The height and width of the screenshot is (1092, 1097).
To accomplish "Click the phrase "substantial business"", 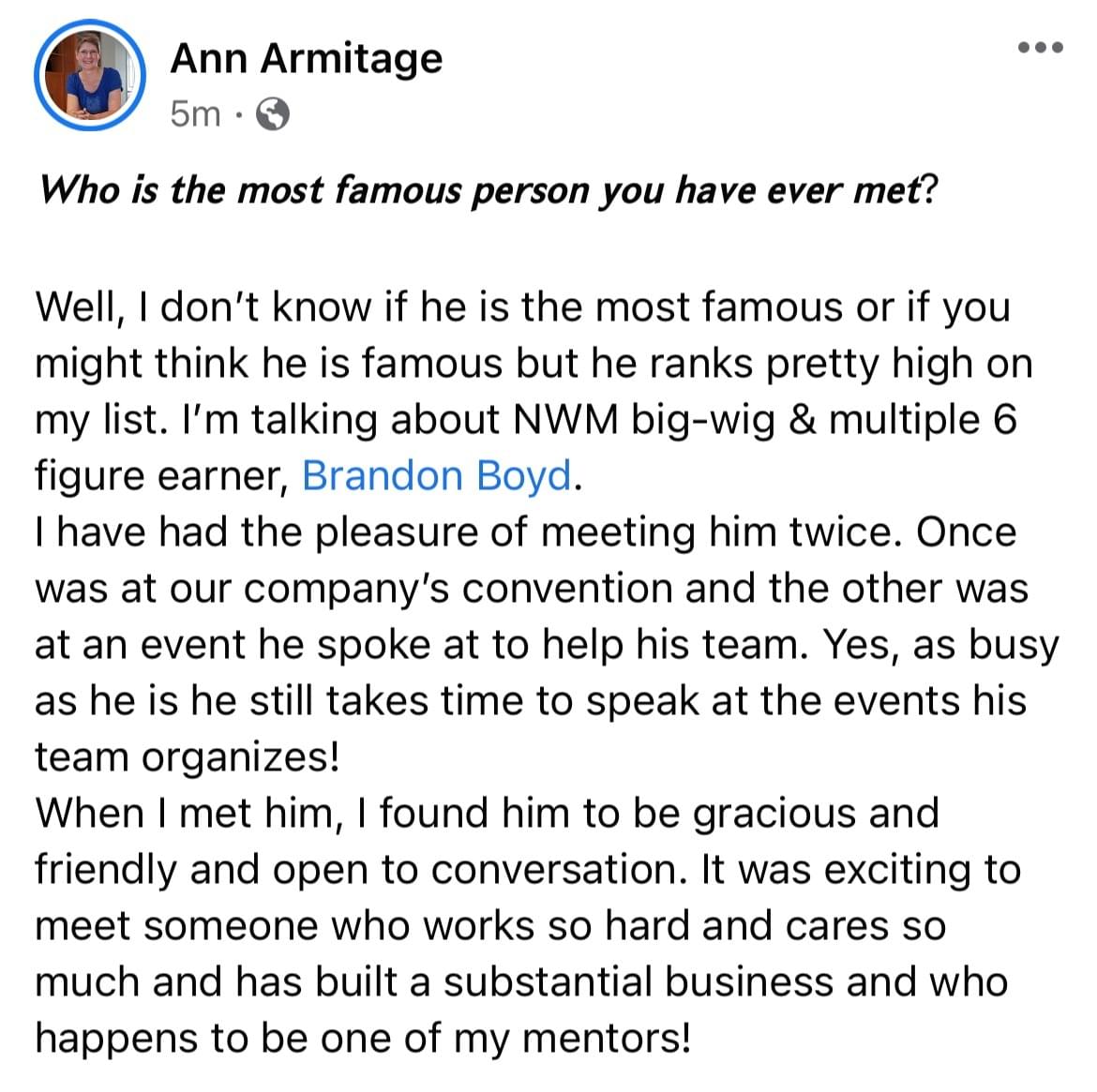I will pyautogui.click(x=639, y=981).
